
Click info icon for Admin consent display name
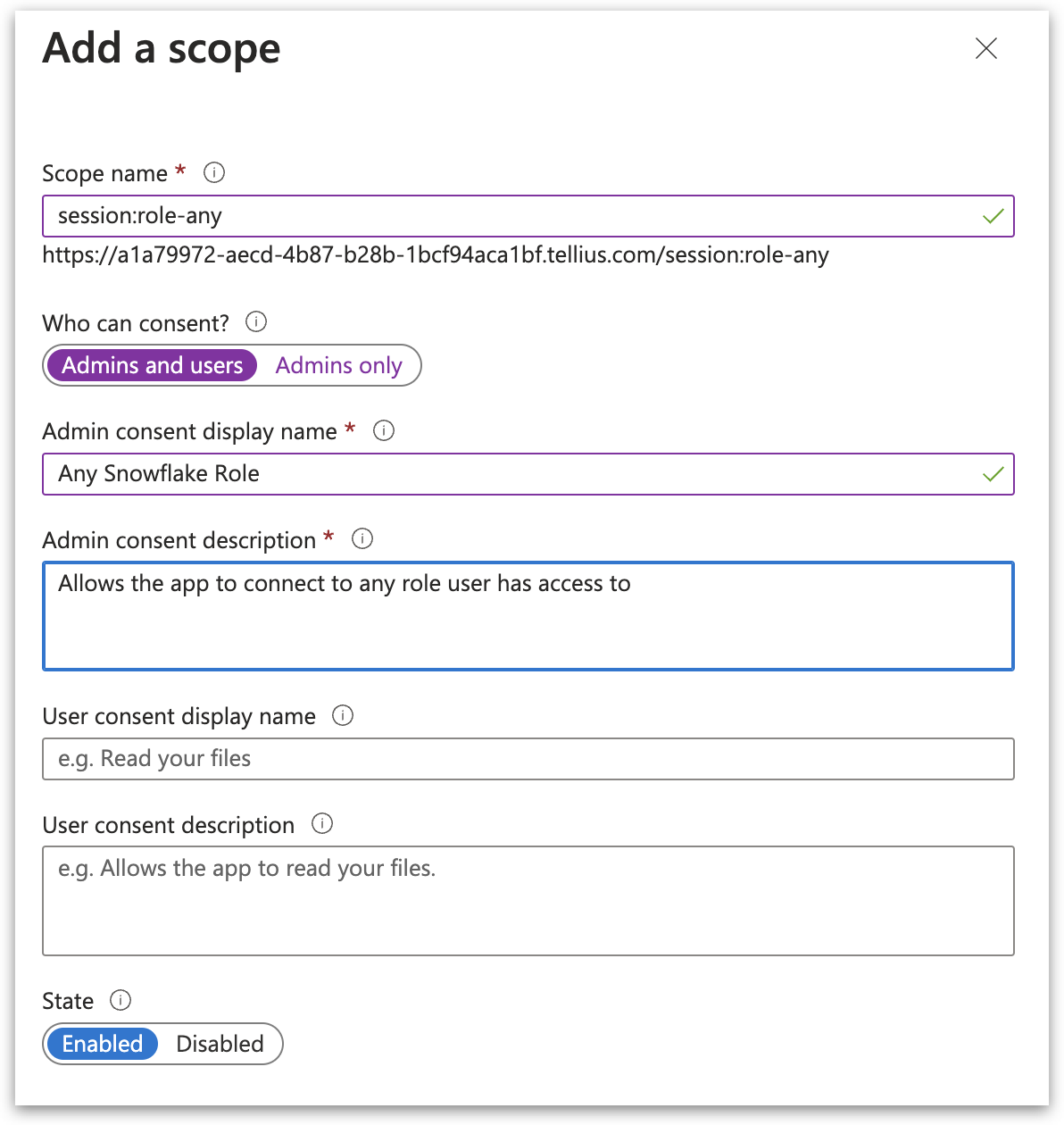(383, 431)
